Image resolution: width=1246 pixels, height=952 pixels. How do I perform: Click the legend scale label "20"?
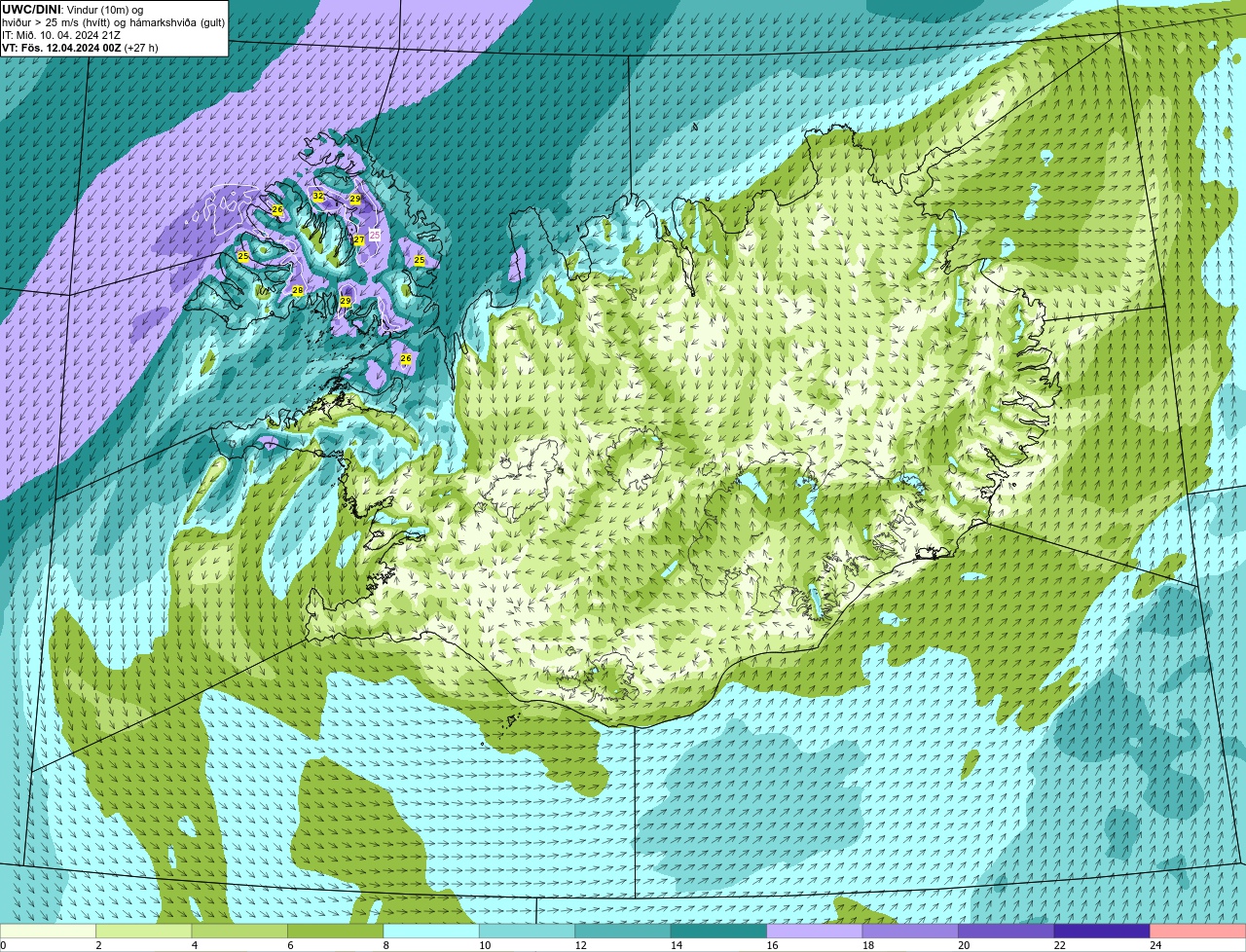point(964,945)
